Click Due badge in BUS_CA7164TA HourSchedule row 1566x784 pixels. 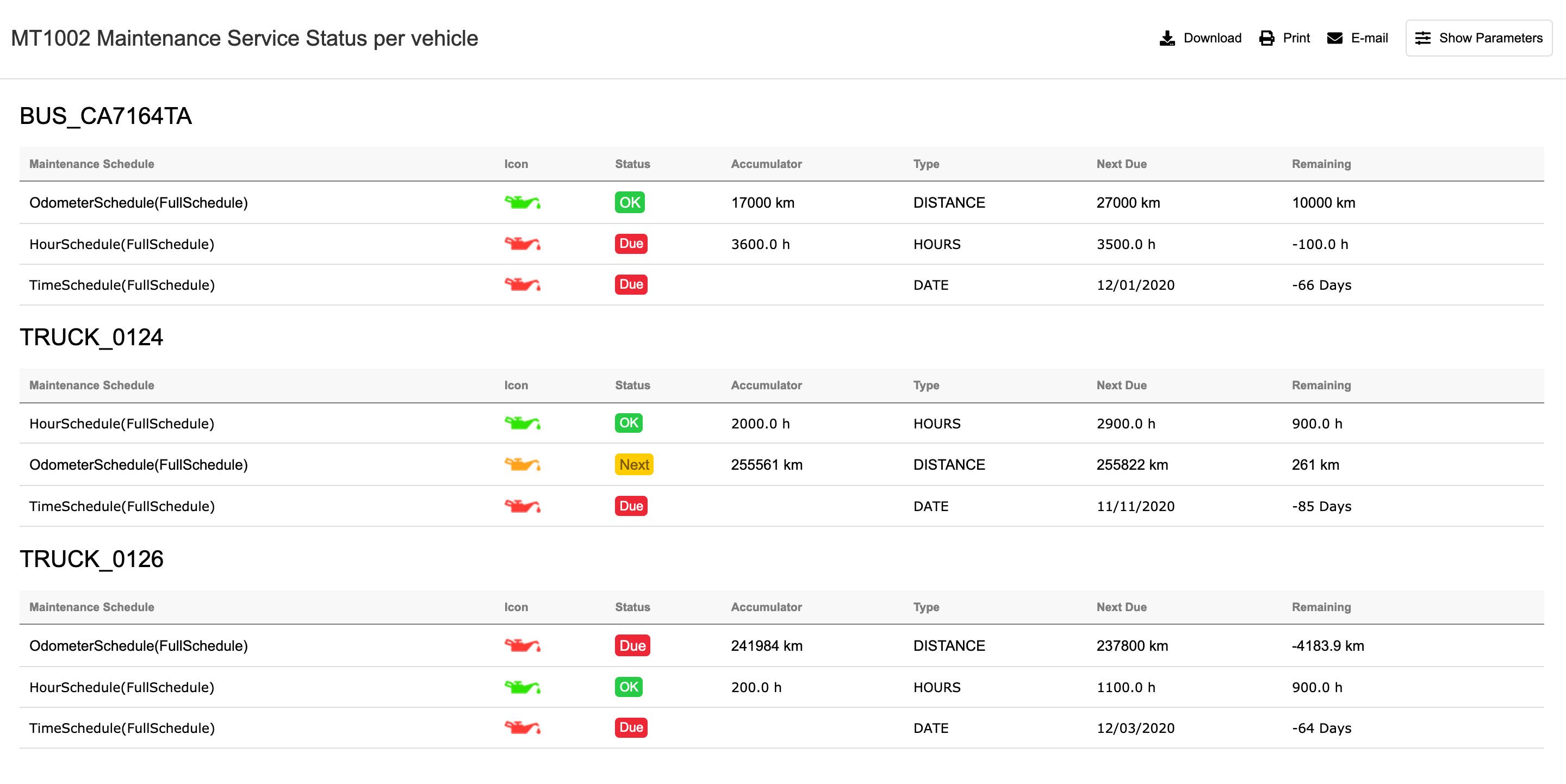coord(631,244)
